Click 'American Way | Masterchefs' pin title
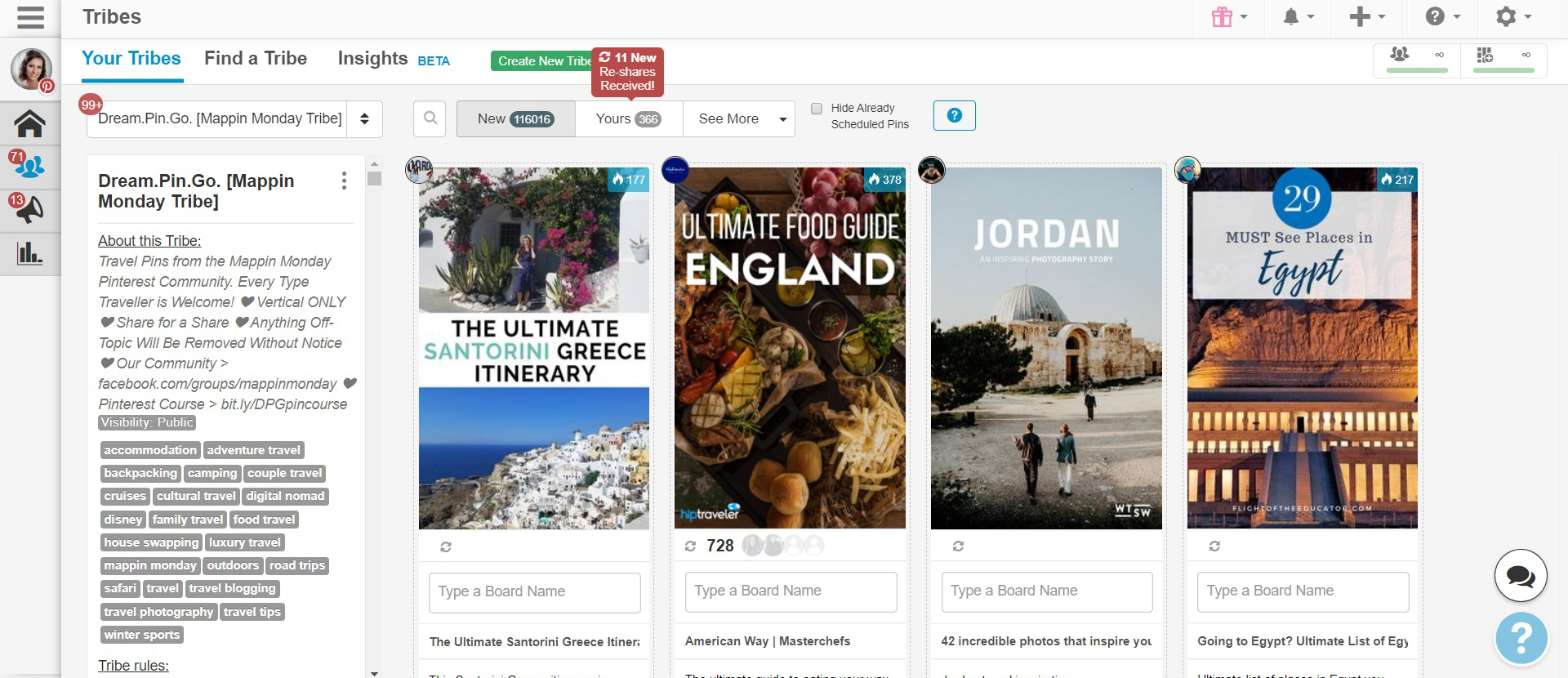This screenshot has width=1568, height=678. pyautogui.click(x=768, y=641)
